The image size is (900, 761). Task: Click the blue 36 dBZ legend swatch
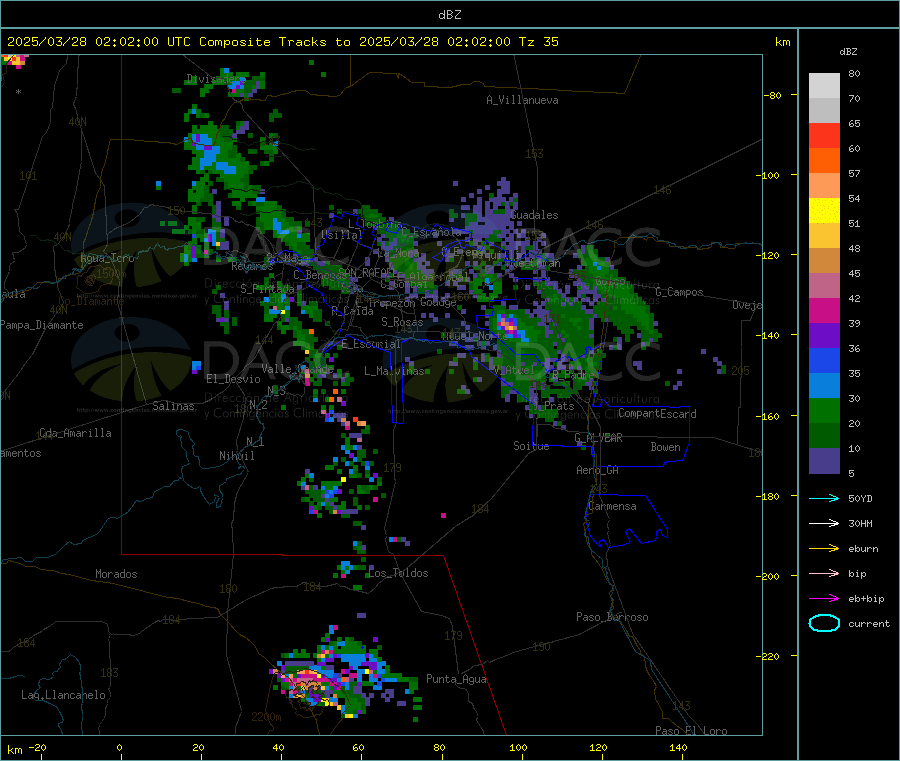coord(824,360)
